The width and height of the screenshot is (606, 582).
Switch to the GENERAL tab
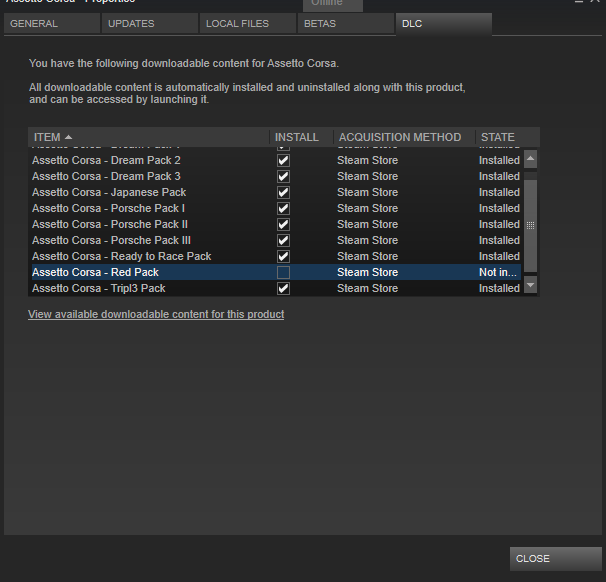[x=52, y=24]
